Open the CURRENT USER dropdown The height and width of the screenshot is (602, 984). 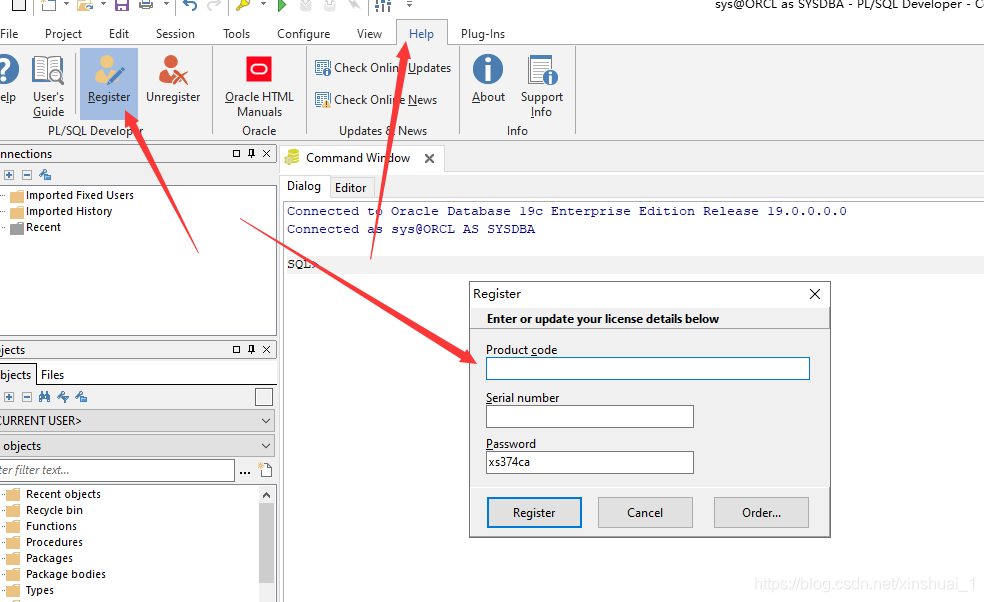[x=266, y=421]
